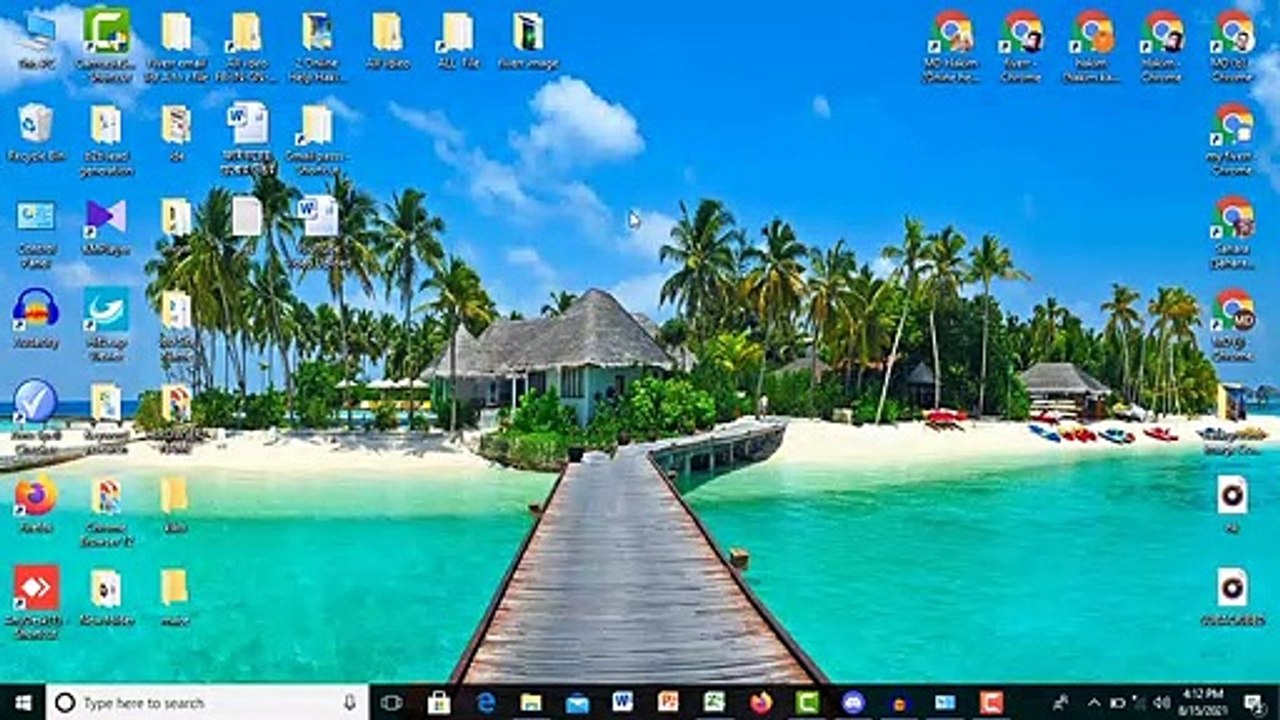The image size is (1280, 720).
Task: Open the Action Center notifications
Action: click(x=1254, y=702)
